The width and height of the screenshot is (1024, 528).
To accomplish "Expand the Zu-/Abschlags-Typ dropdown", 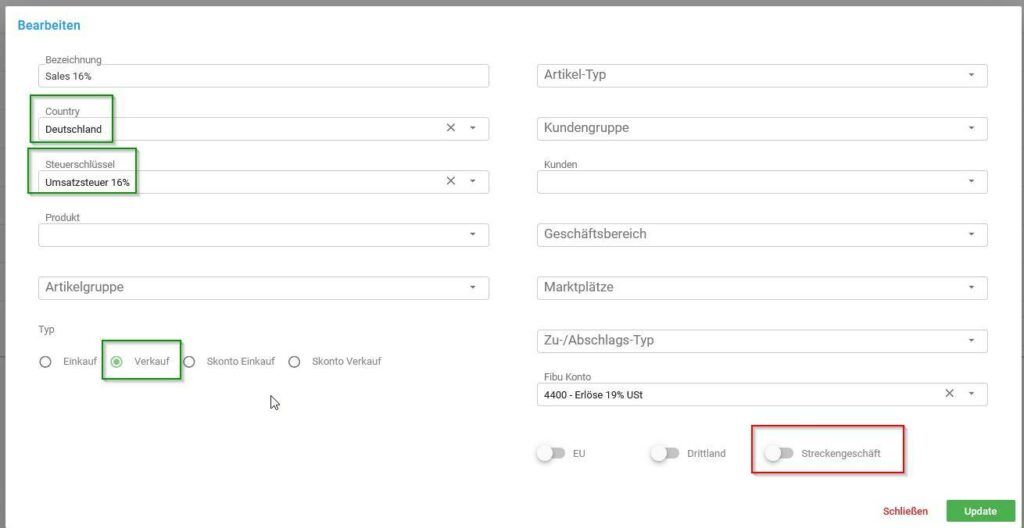I will [762, 340].
